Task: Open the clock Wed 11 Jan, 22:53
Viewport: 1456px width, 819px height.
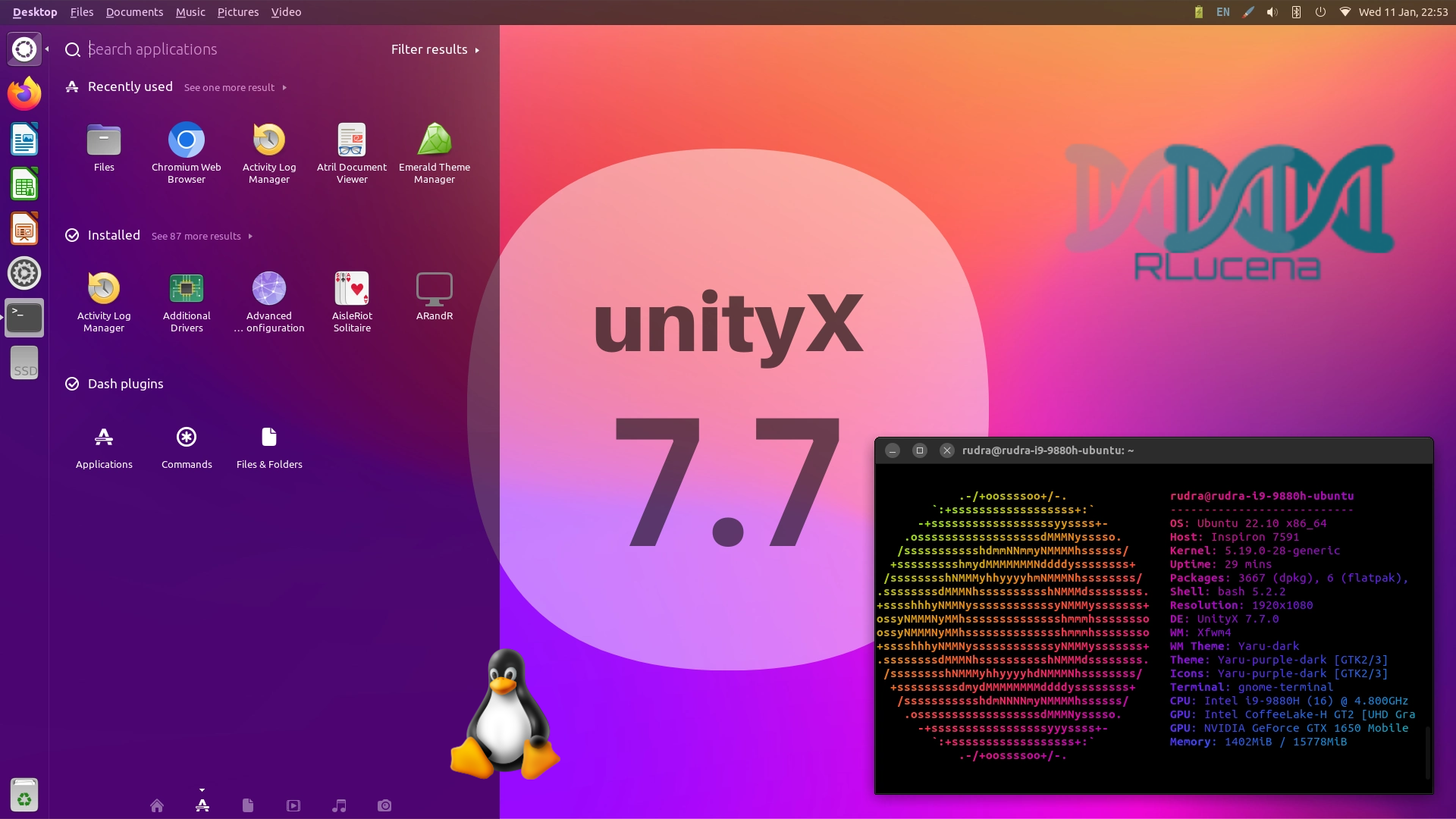Action: [x=1403, y=12]
